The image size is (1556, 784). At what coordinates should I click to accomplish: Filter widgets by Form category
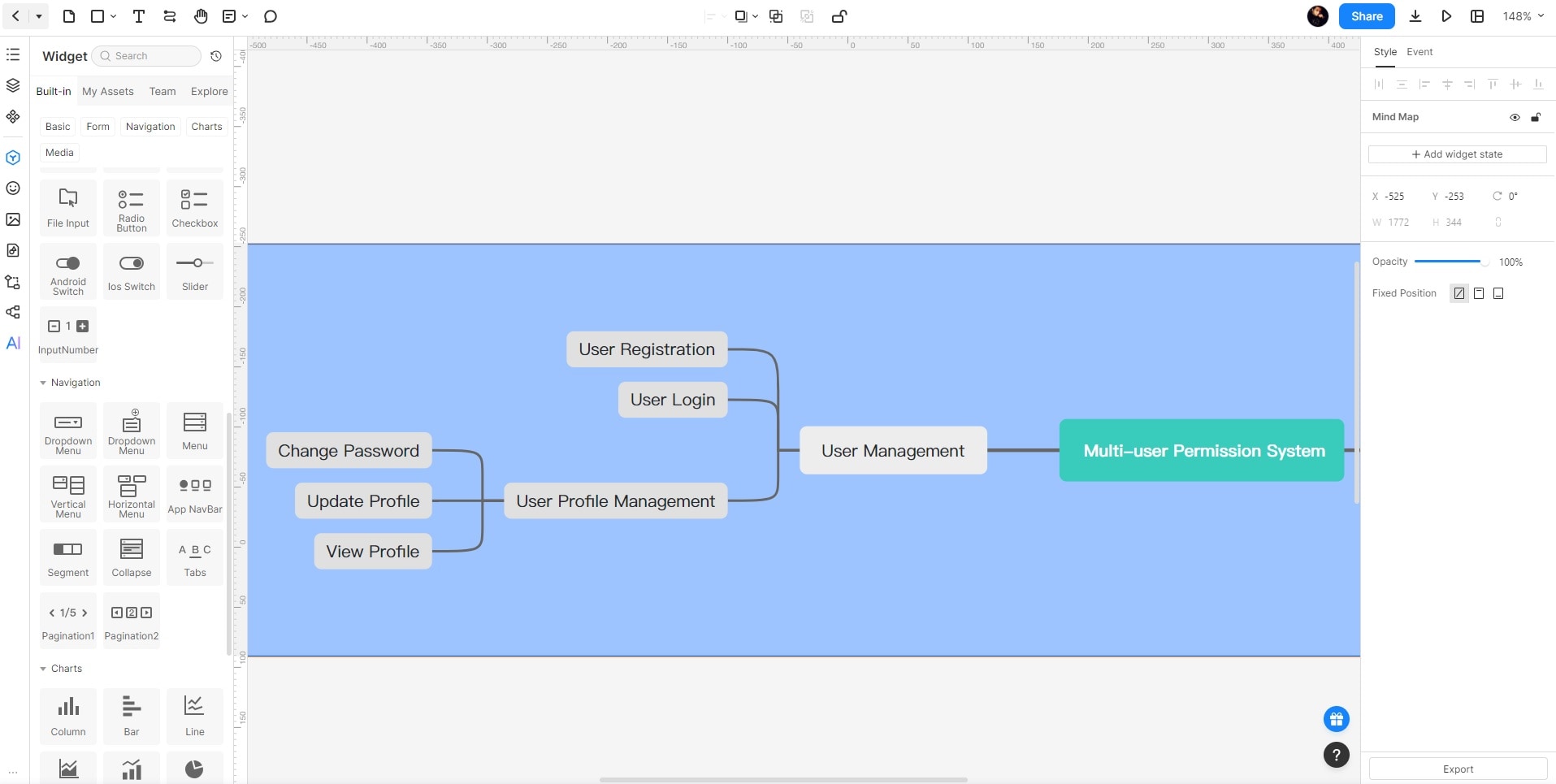[x=98, y=127]
